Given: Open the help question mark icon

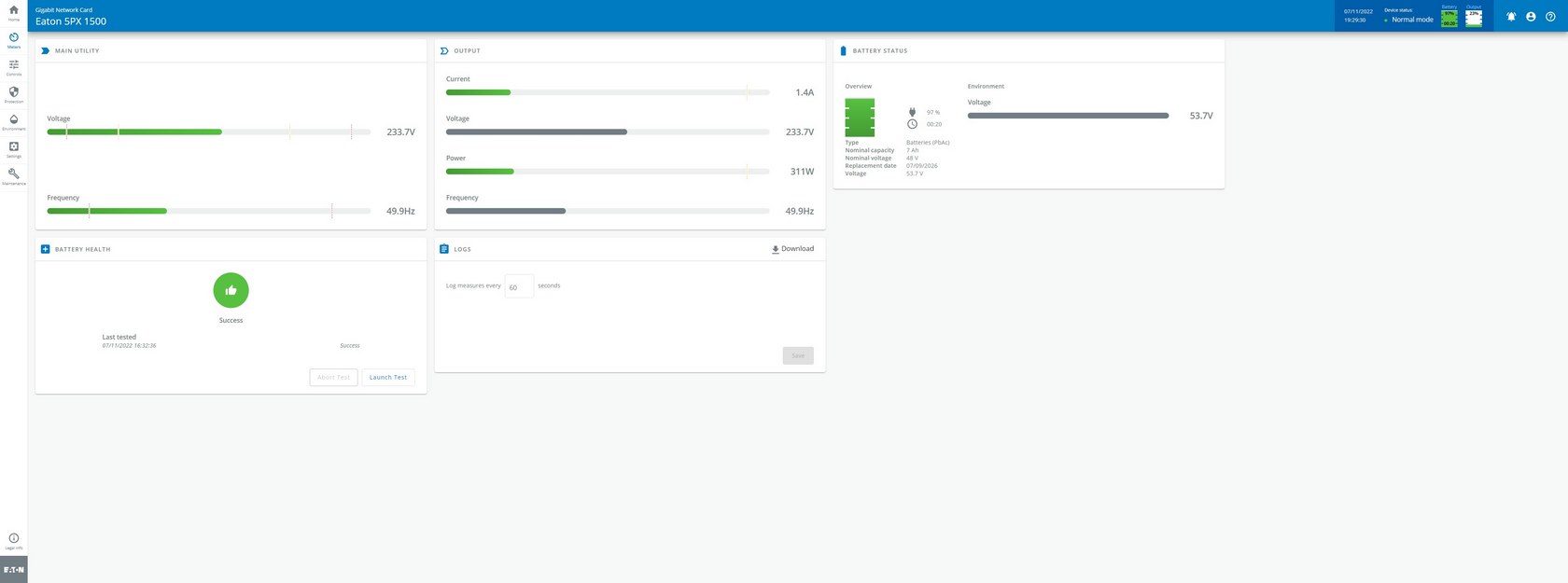Looking at the screenshot, I should (1550, 17).
